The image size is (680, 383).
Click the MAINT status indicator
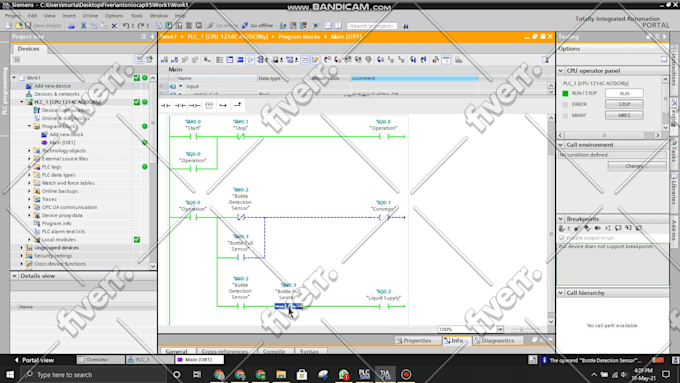(x=565, y=115)
